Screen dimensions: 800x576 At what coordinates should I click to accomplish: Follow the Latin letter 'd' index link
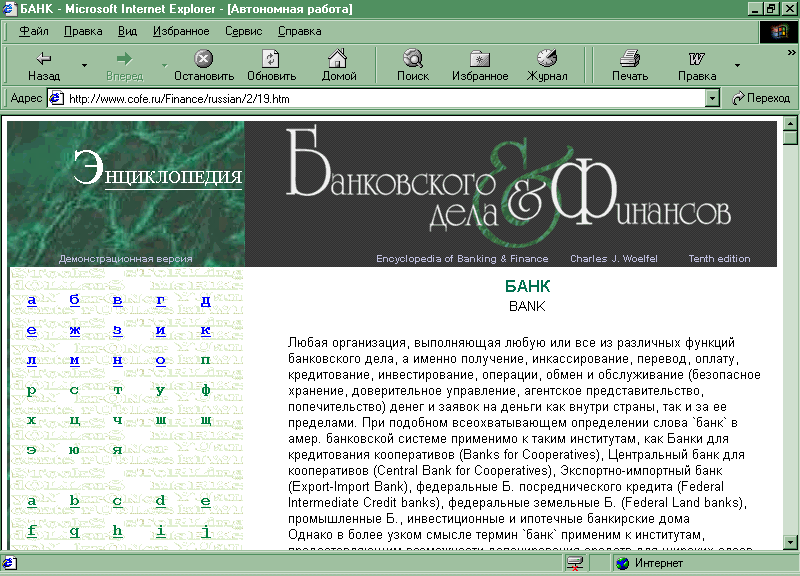click(160, 501)
